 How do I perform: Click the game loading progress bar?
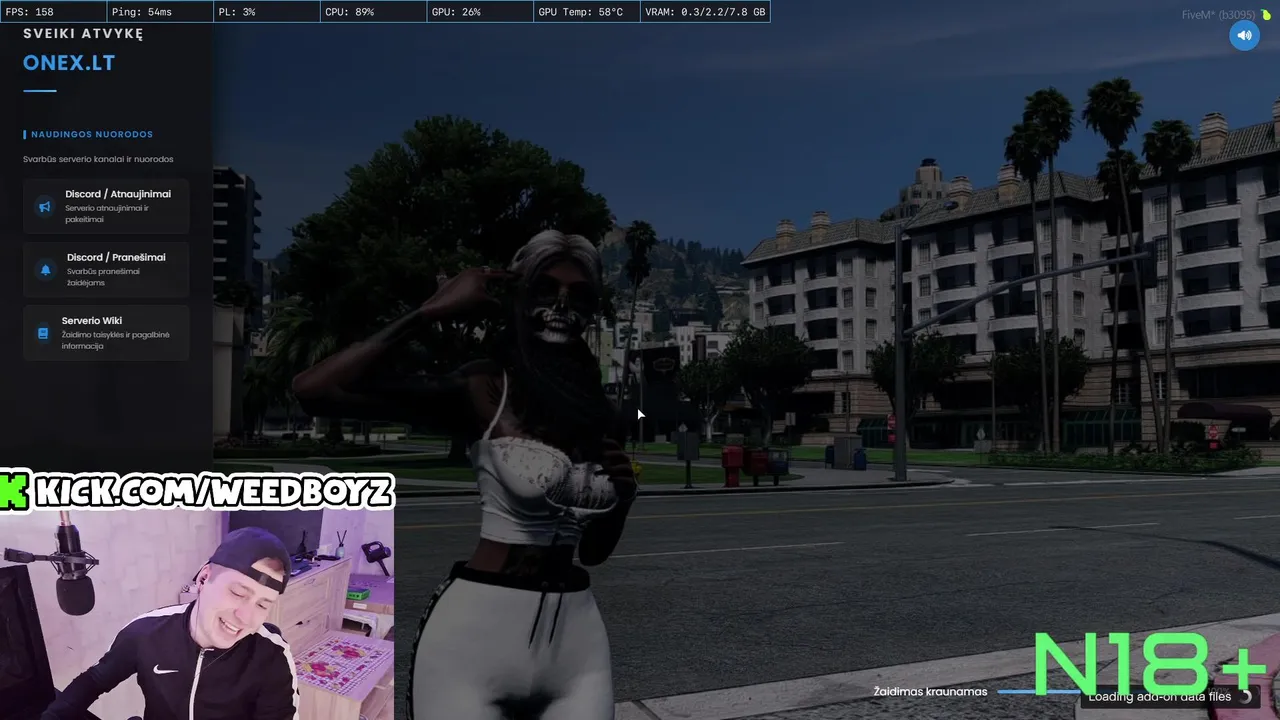pyautogui.click(x=1040, y=692)
